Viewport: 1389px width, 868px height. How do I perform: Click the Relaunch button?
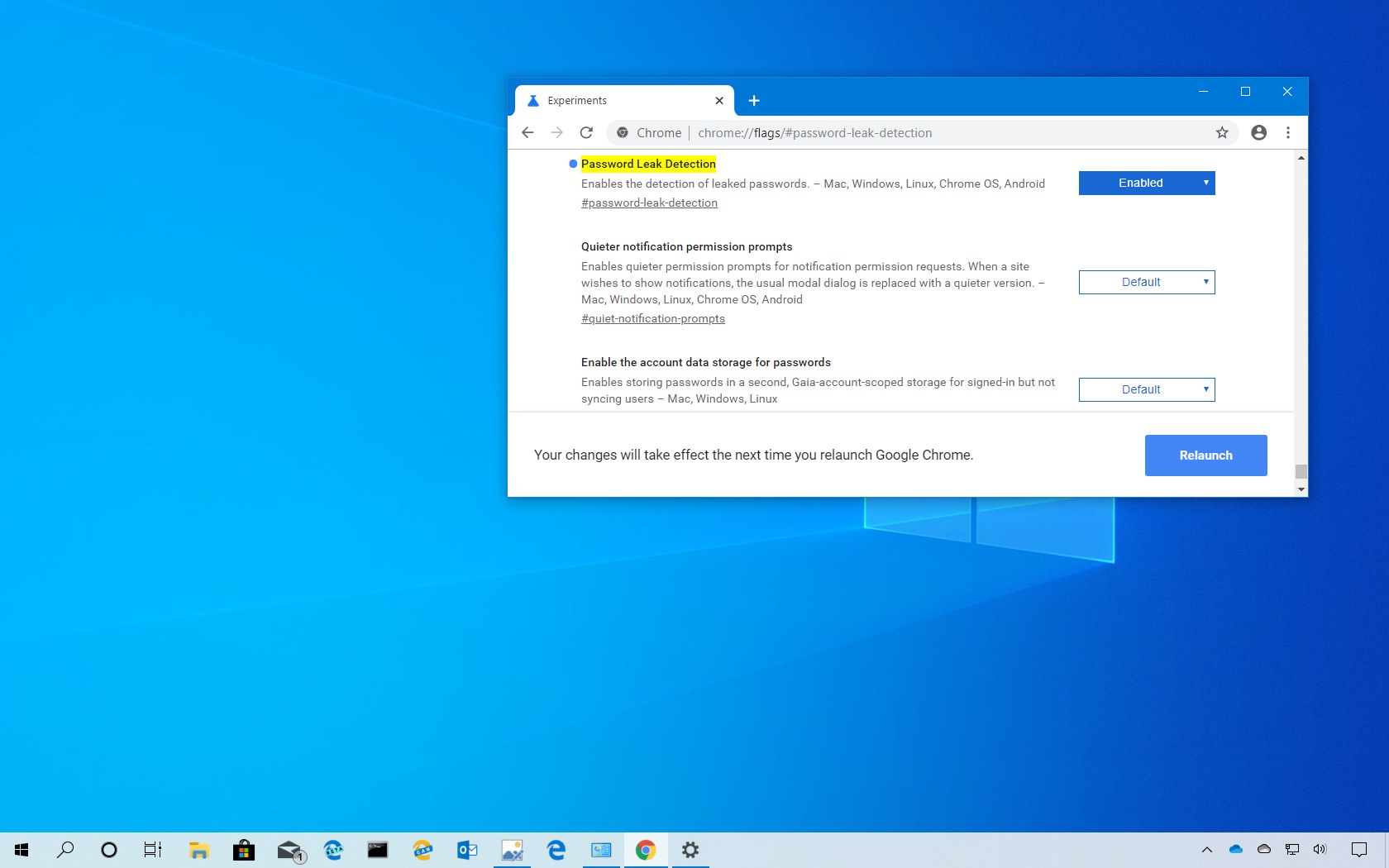click(1205, 455)
